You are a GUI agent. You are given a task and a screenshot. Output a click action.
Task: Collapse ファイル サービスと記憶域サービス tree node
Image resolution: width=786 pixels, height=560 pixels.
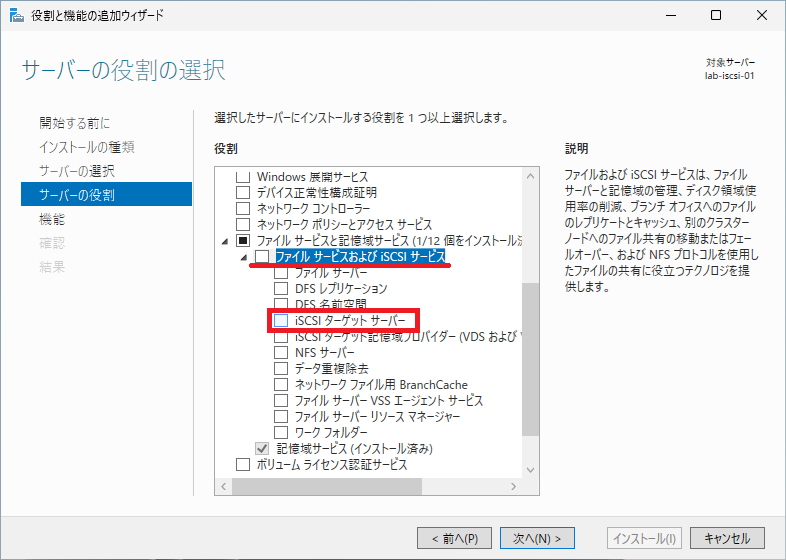pos(225,241)
